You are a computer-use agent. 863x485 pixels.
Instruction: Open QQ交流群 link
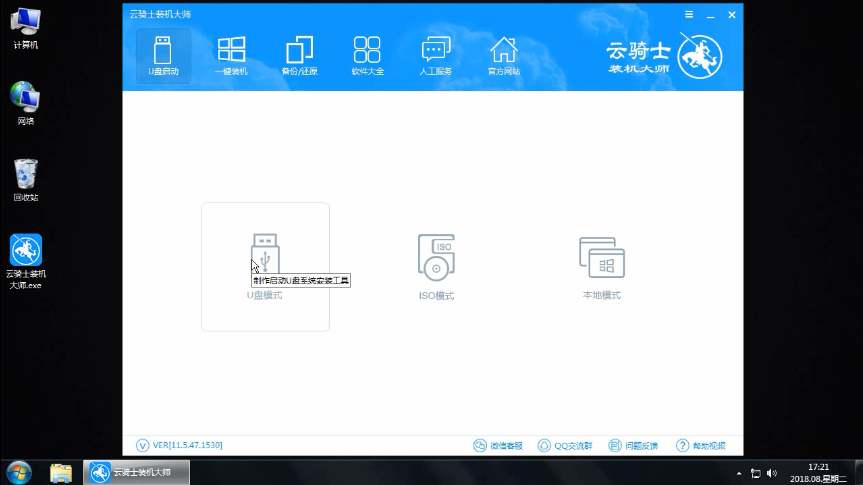coord(565,445)
